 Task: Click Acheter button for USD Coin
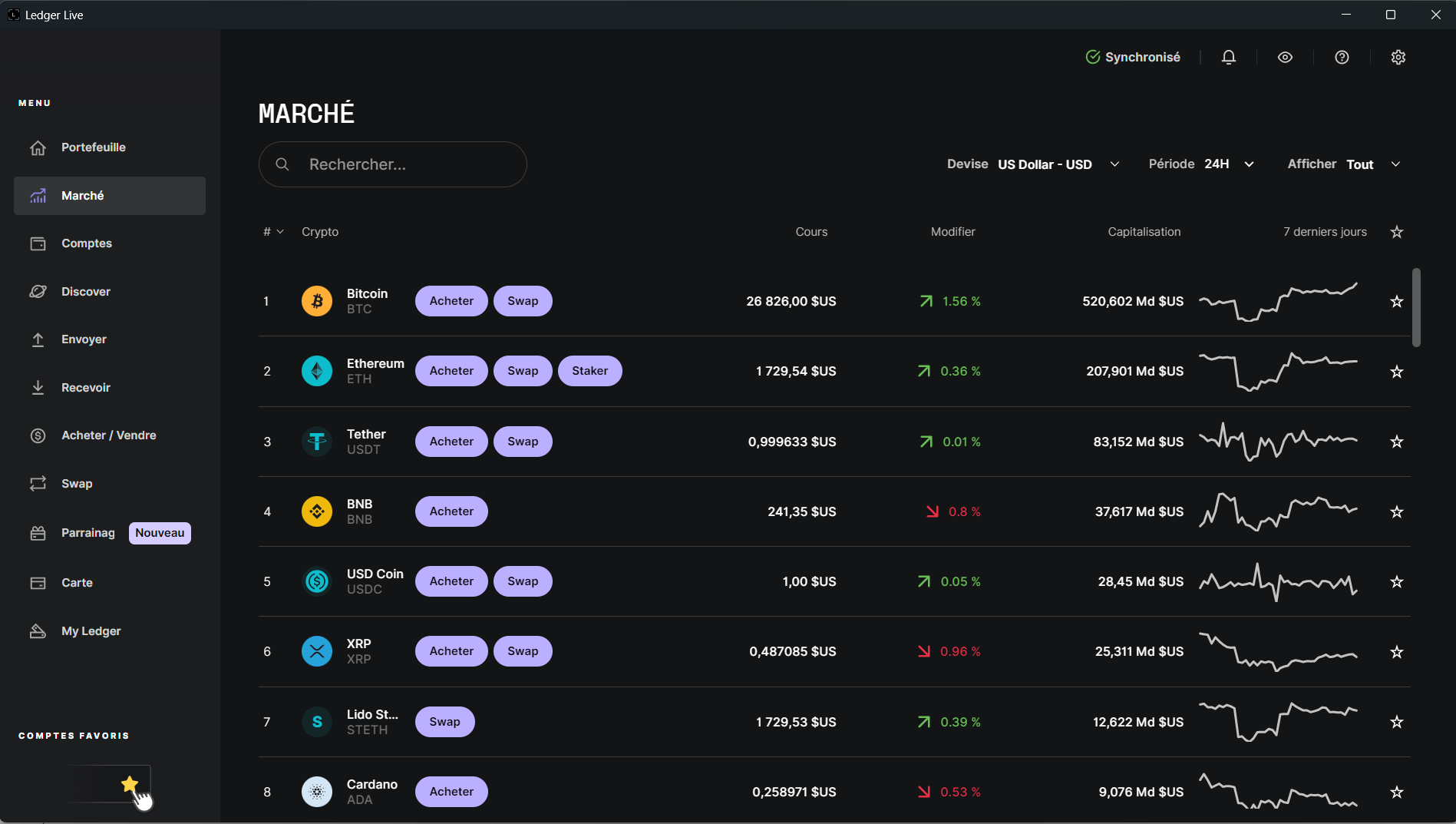(451, 581)
